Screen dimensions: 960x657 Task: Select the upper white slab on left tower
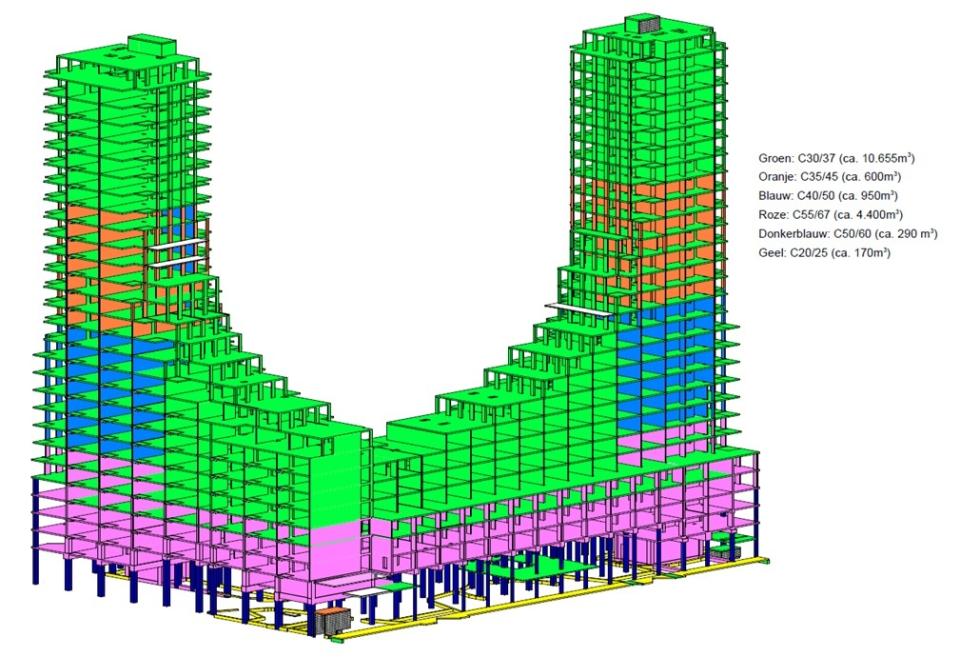tap(178, 244)
